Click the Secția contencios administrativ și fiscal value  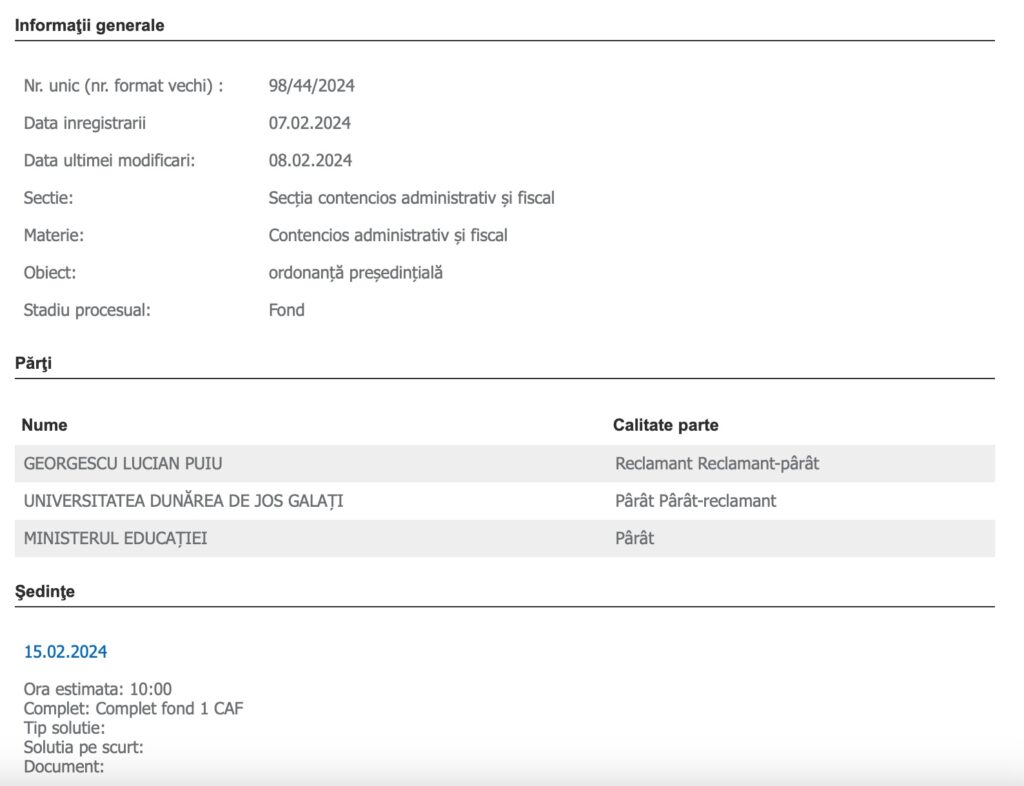tap(411, 198)
